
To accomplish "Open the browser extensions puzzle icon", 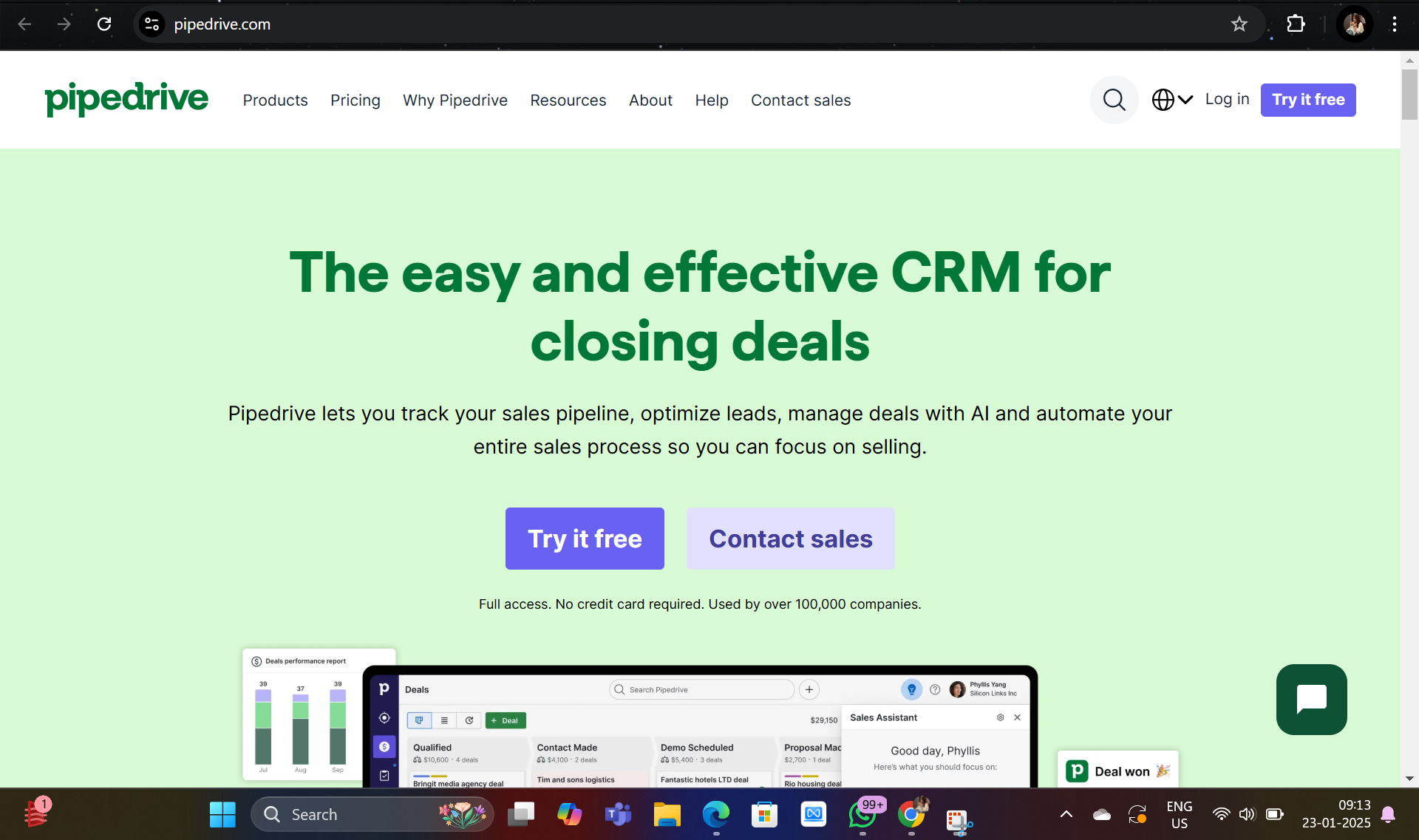I will click(x=1296, y=24).
